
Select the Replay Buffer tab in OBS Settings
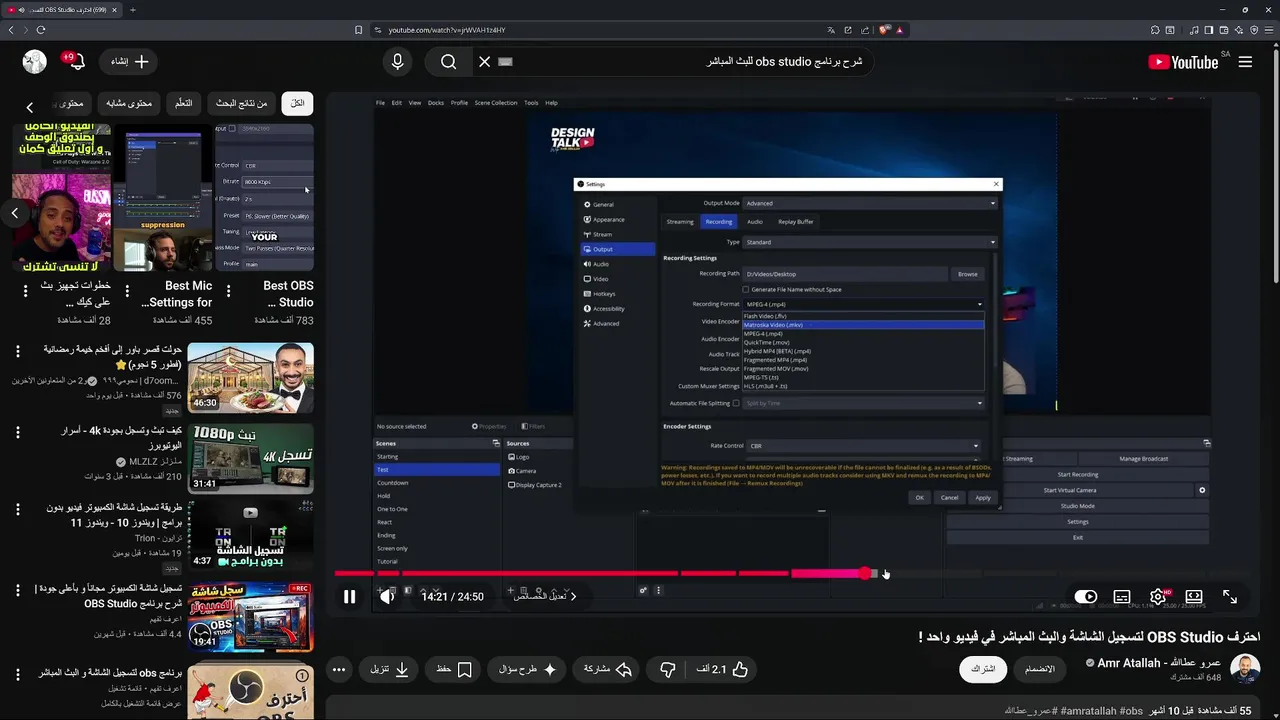pos(796,222)
